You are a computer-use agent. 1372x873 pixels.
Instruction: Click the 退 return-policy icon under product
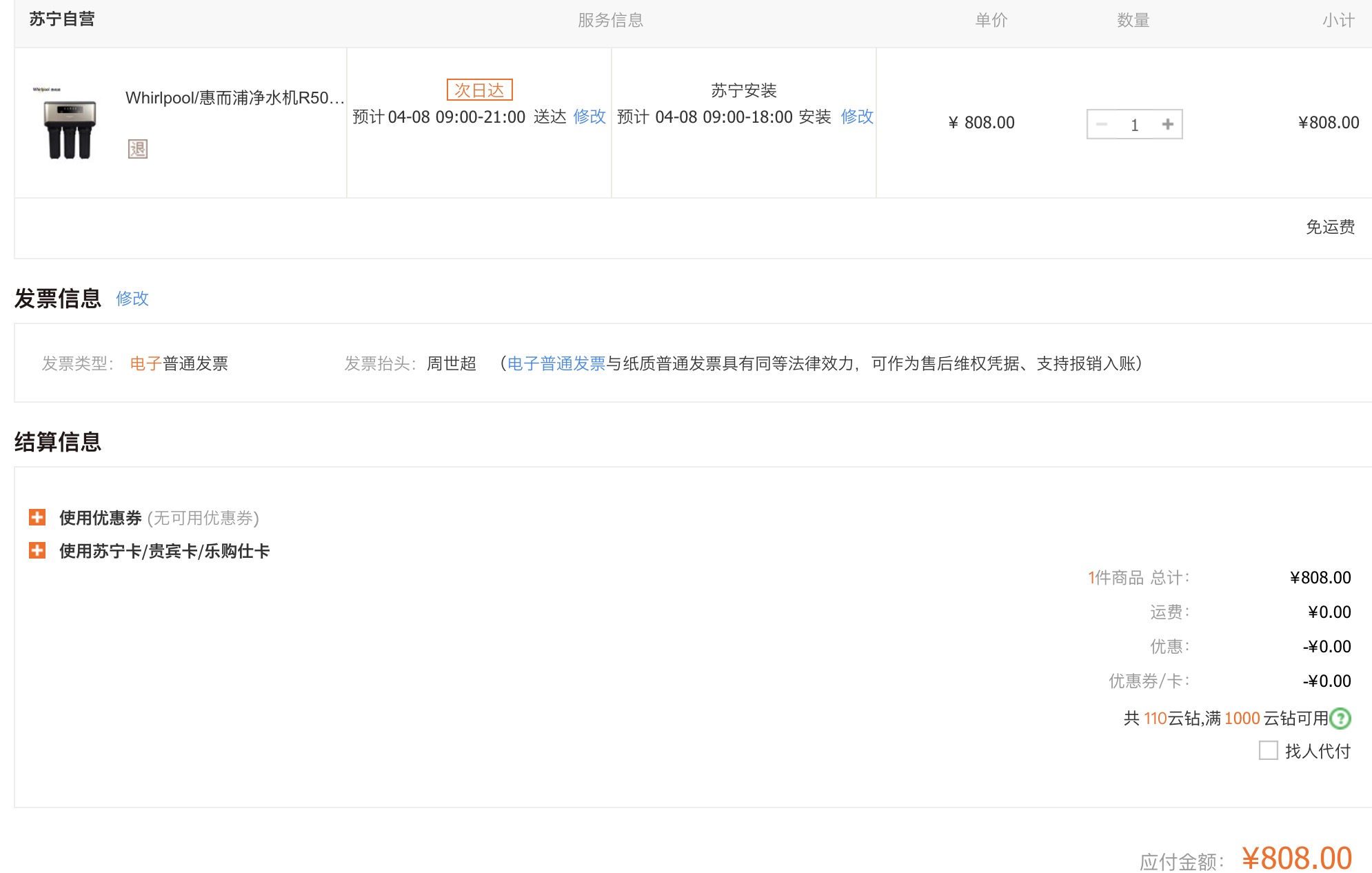(x=138, y=149)
